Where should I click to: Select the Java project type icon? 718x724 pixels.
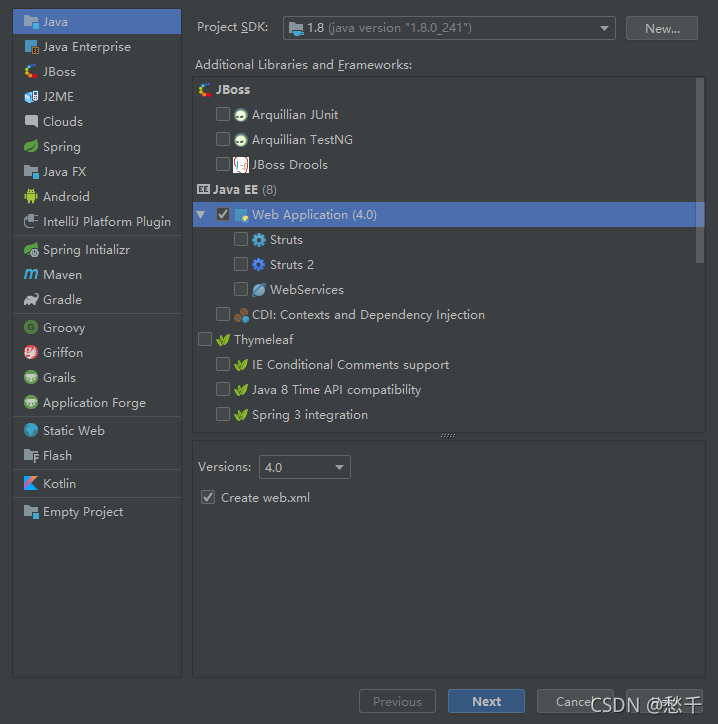pyautogui.click(x=31, y=22)
